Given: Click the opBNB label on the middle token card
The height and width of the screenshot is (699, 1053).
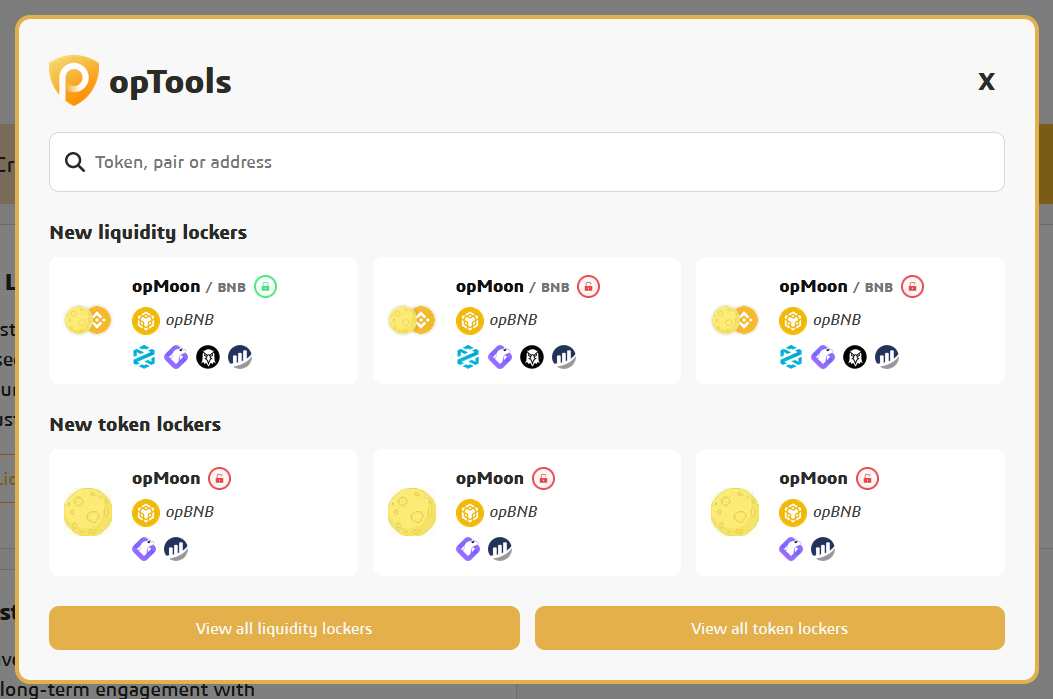Looking at the screenshot, I should click(x=514, y=512).
